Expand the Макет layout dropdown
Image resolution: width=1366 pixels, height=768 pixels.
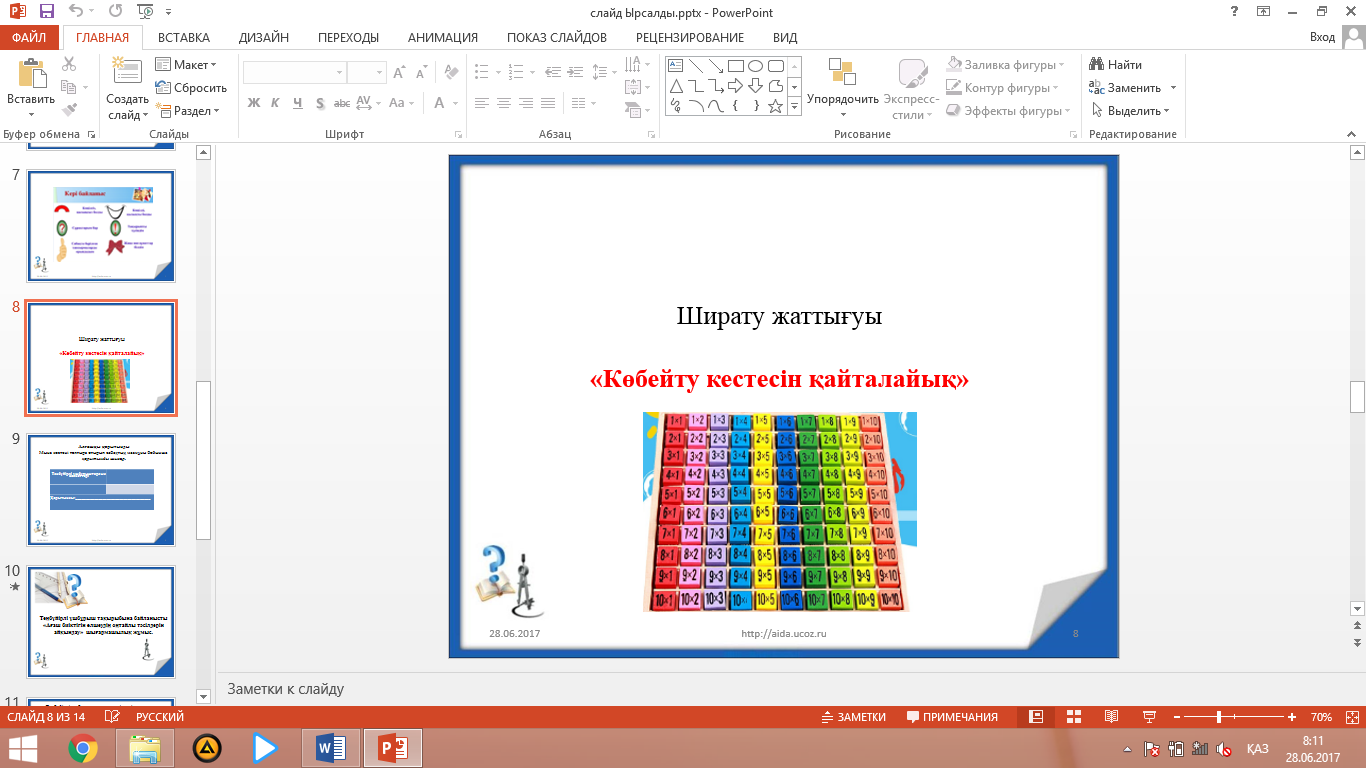(186, 65)
